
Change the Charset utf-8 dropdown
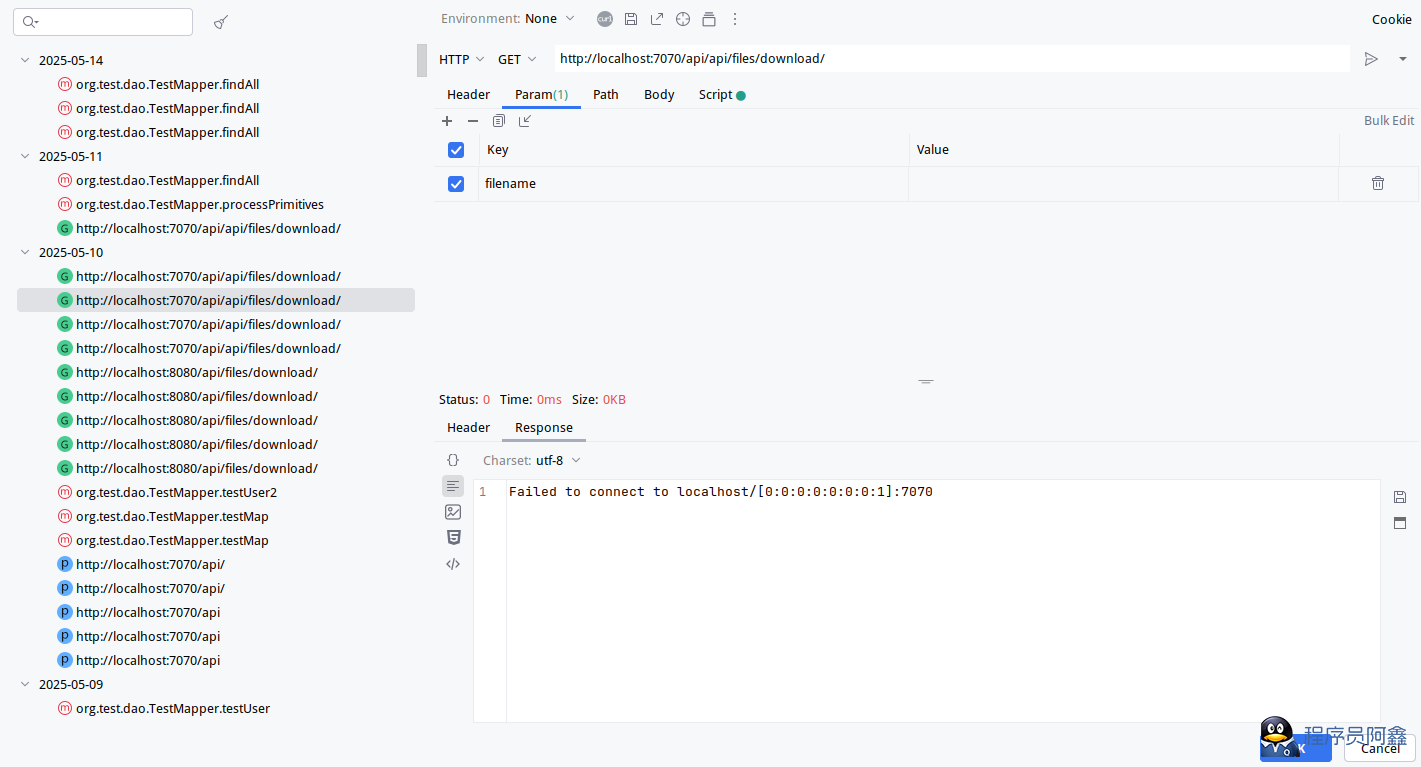coord(557,461)
